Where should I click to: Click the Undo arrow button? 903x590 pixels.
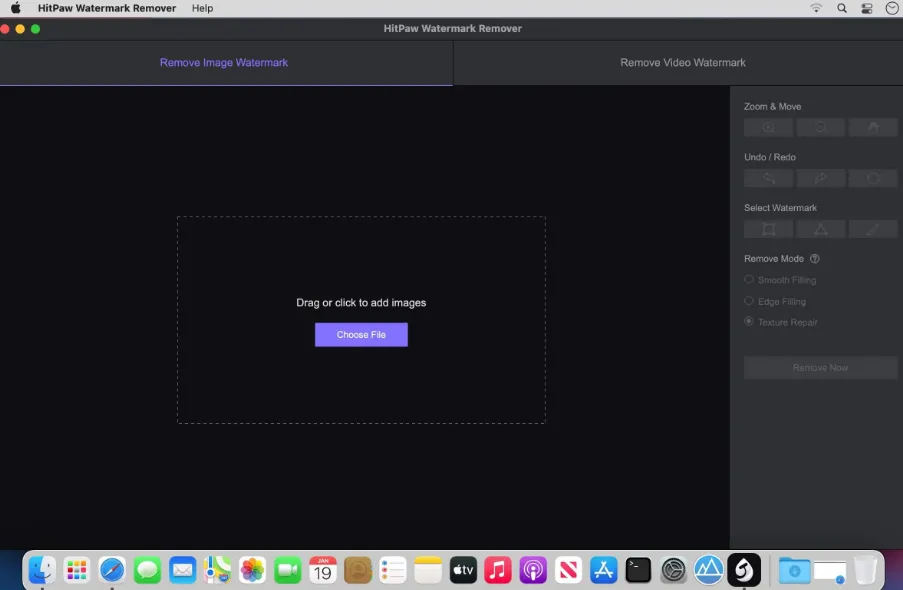[x=768, y=178]
